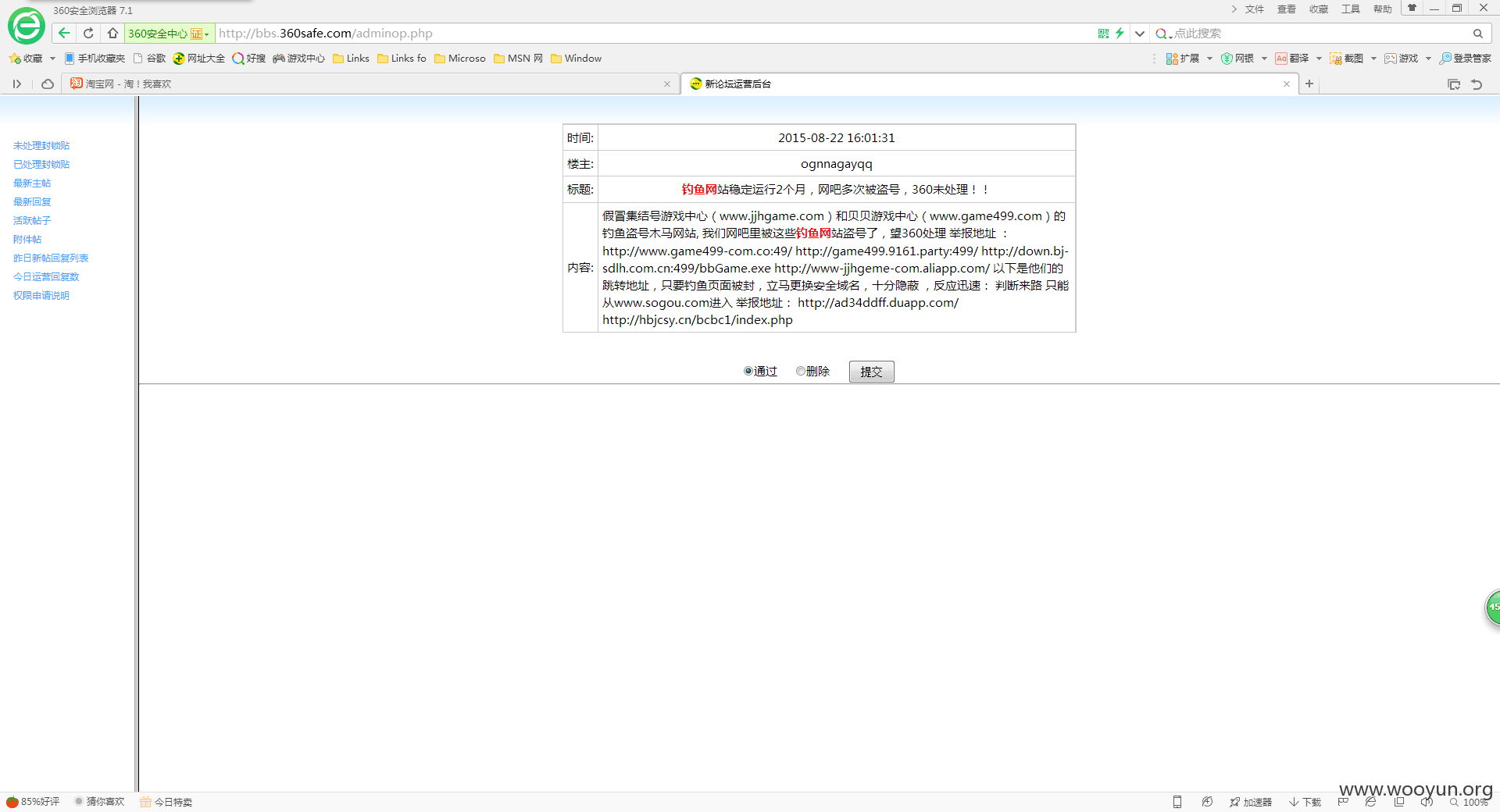This screenshot has height=812, width=1500.
Task: Click the cloud icon beside the tab bar
Action: pyautogui.click(x=48, y=84)
